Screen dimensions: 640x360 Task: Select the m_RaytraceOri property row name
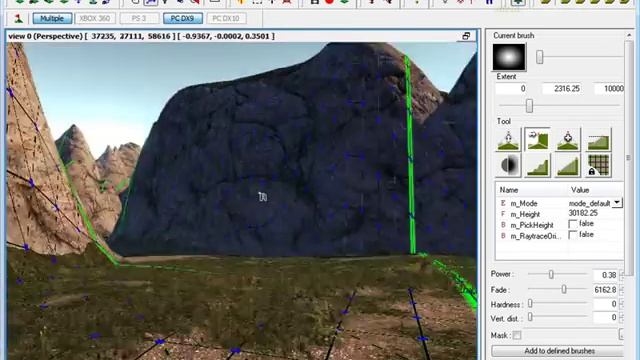point(536,236)
